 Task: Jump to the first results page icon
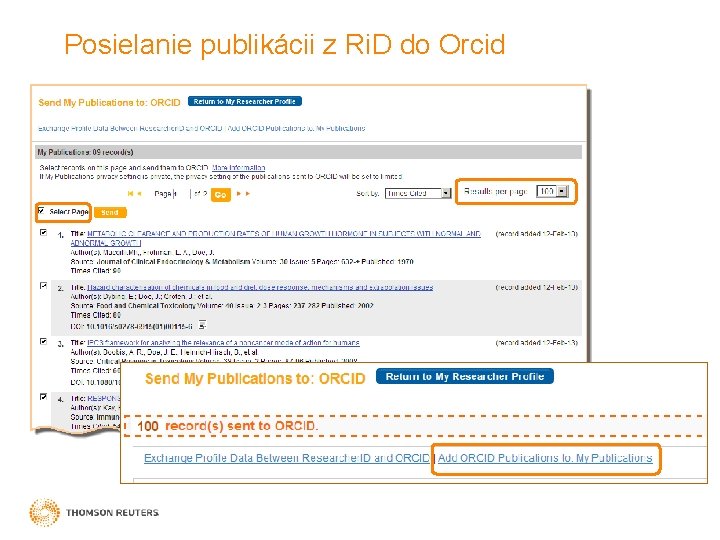130,194
